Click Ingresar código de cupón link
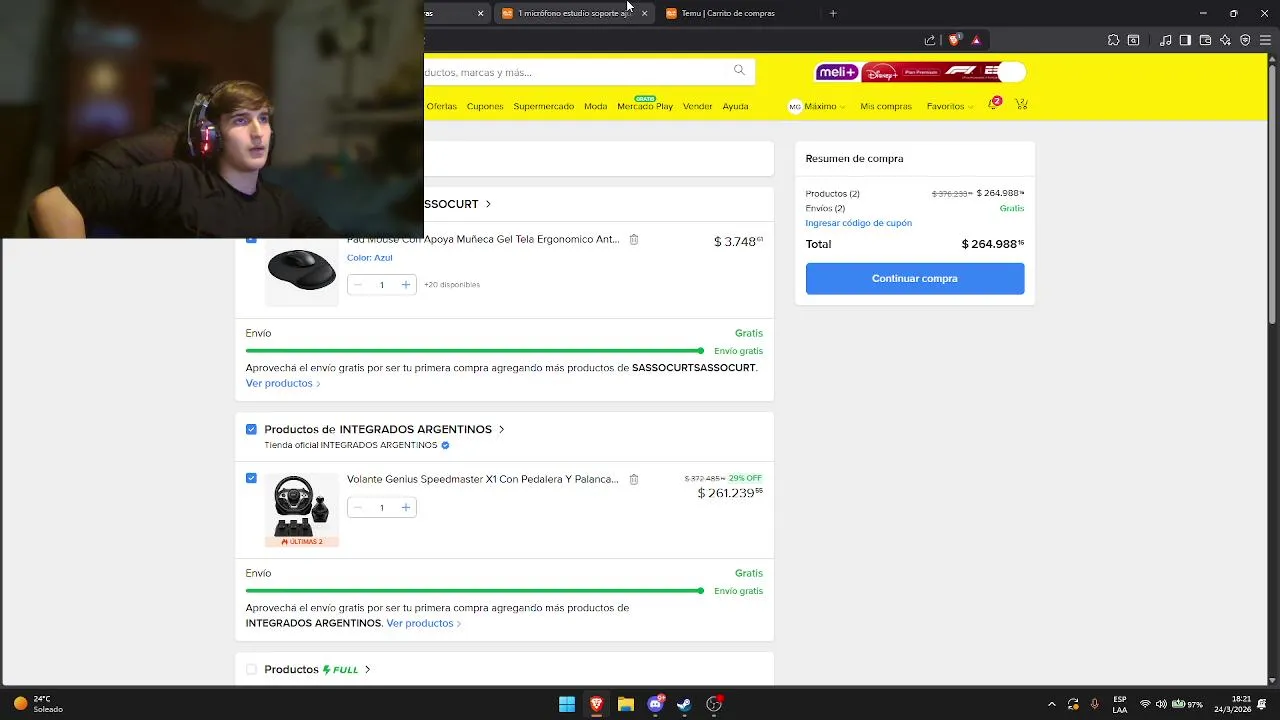The height and width of the screenshot is (720, 1280). (x=858, y=223)
